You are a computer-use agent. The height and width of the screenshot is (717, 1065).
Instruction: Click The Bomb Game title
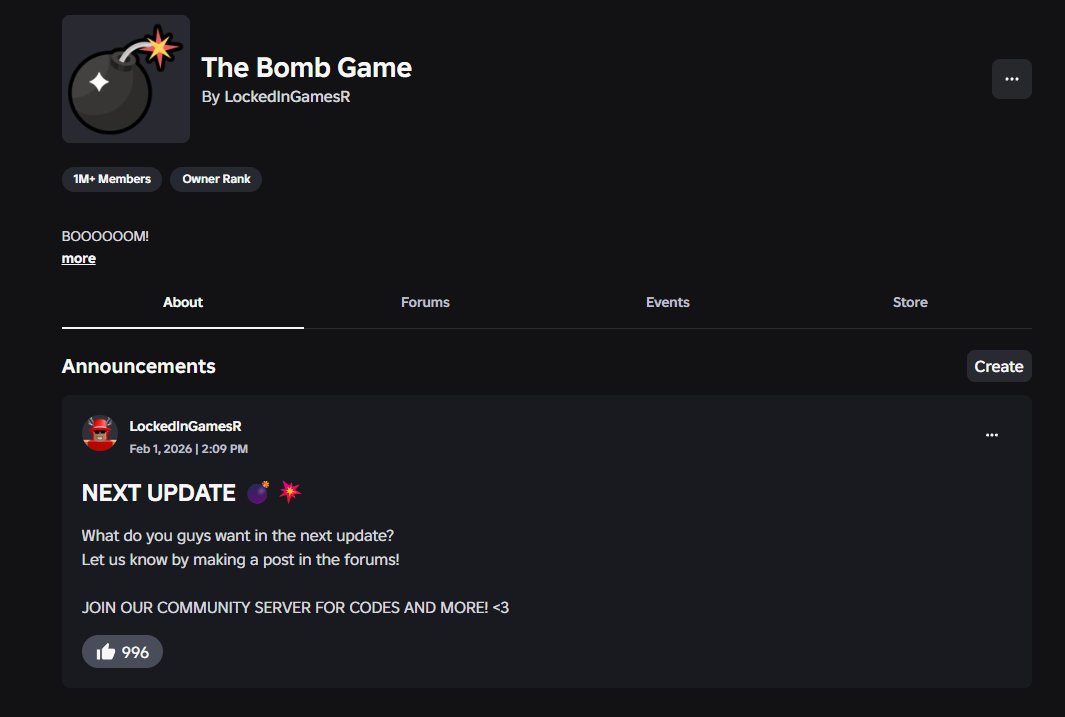306,67
